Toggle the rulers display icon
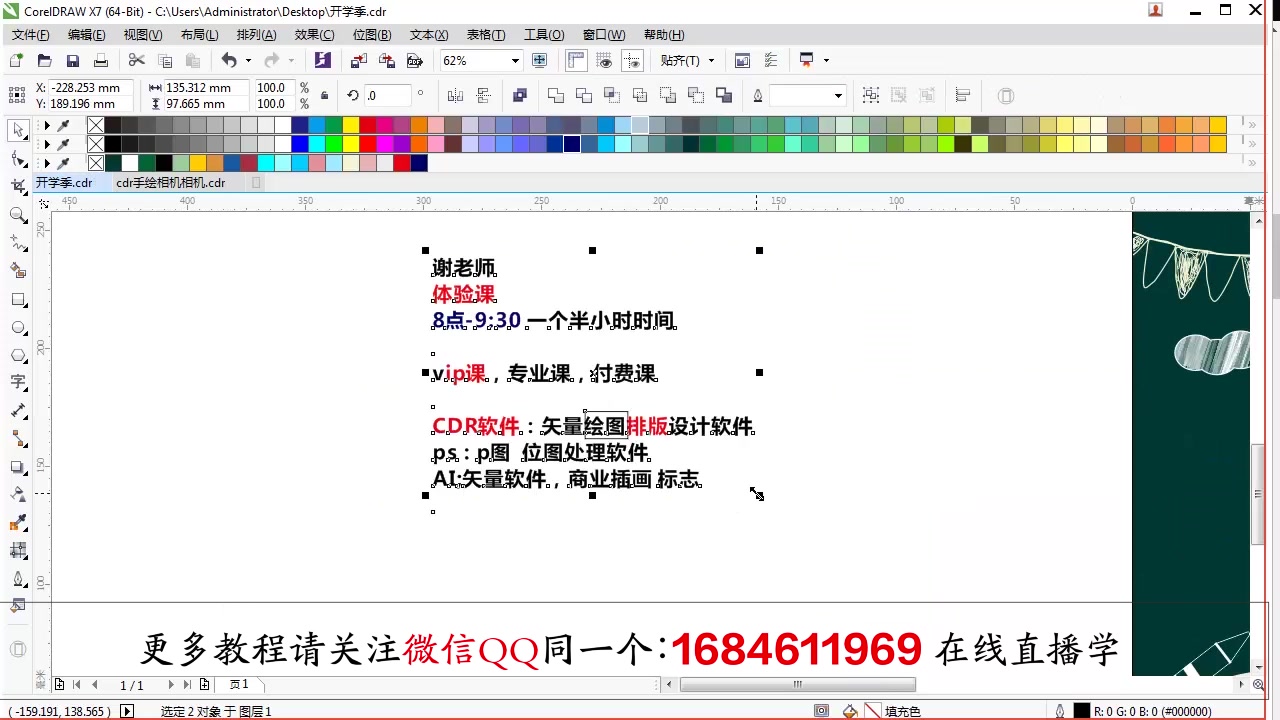1280x720 pixels. (x=575, y=60)
